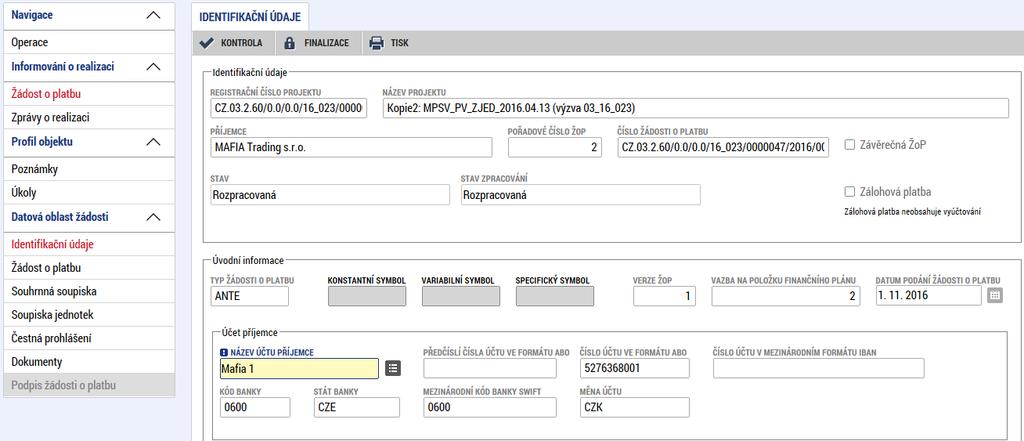This screenshot has height=441, width=1024.
Task: Click the Konstantní symbol field
Action: click(366, 296)
